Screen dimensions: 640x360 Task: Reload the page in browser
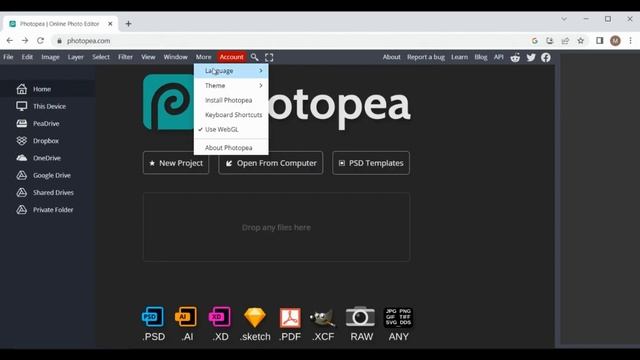pos(40,41)
